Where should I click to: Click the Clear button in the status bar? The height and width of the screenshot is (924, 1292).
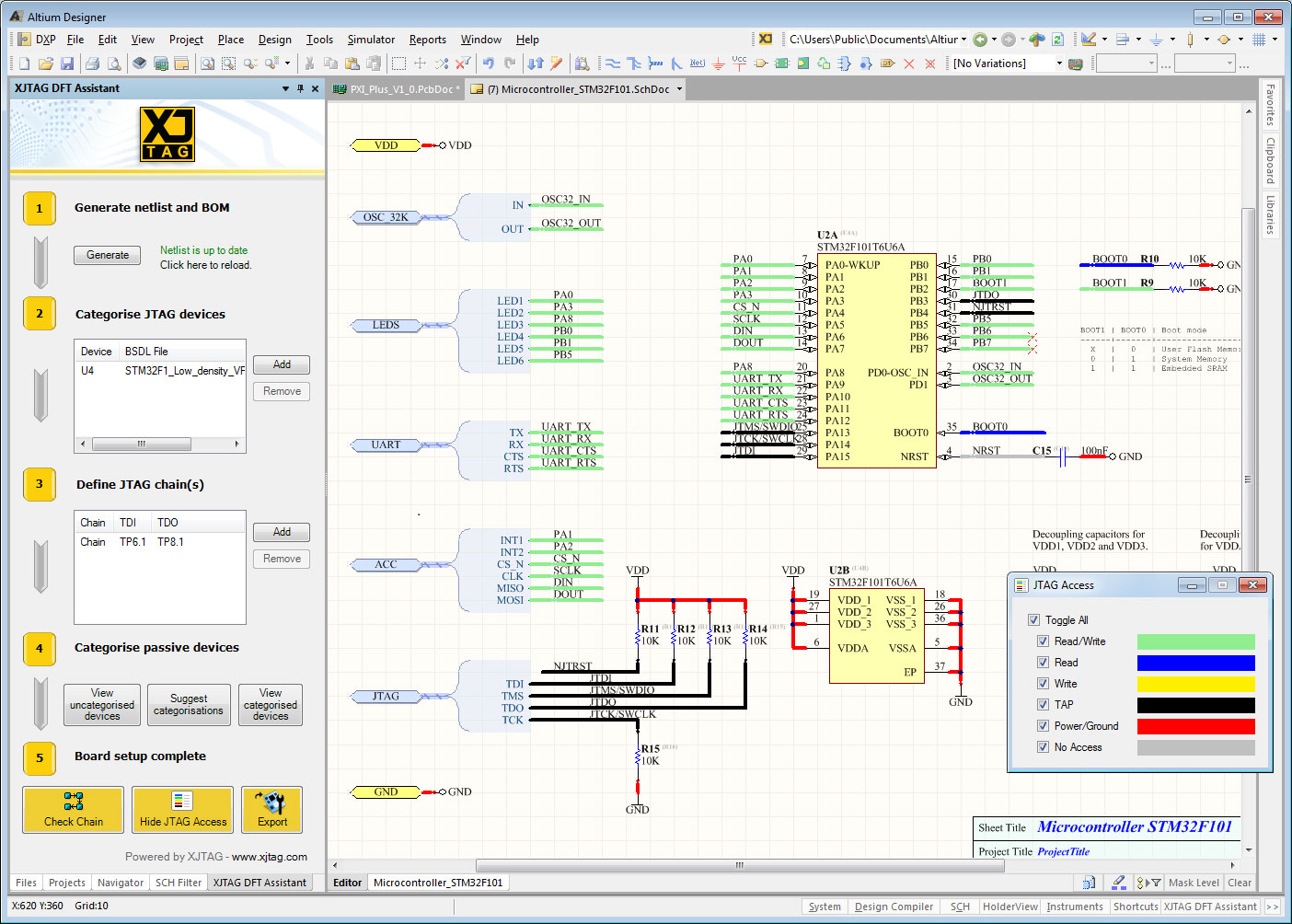(1240, 883)
